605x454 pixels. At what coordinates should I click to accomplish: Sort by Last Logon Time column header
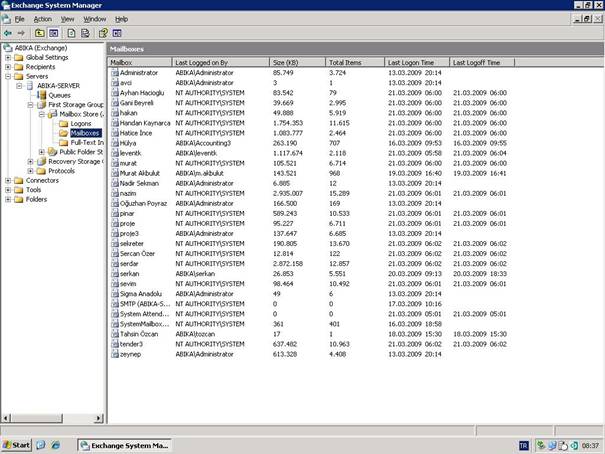(417, 62)
